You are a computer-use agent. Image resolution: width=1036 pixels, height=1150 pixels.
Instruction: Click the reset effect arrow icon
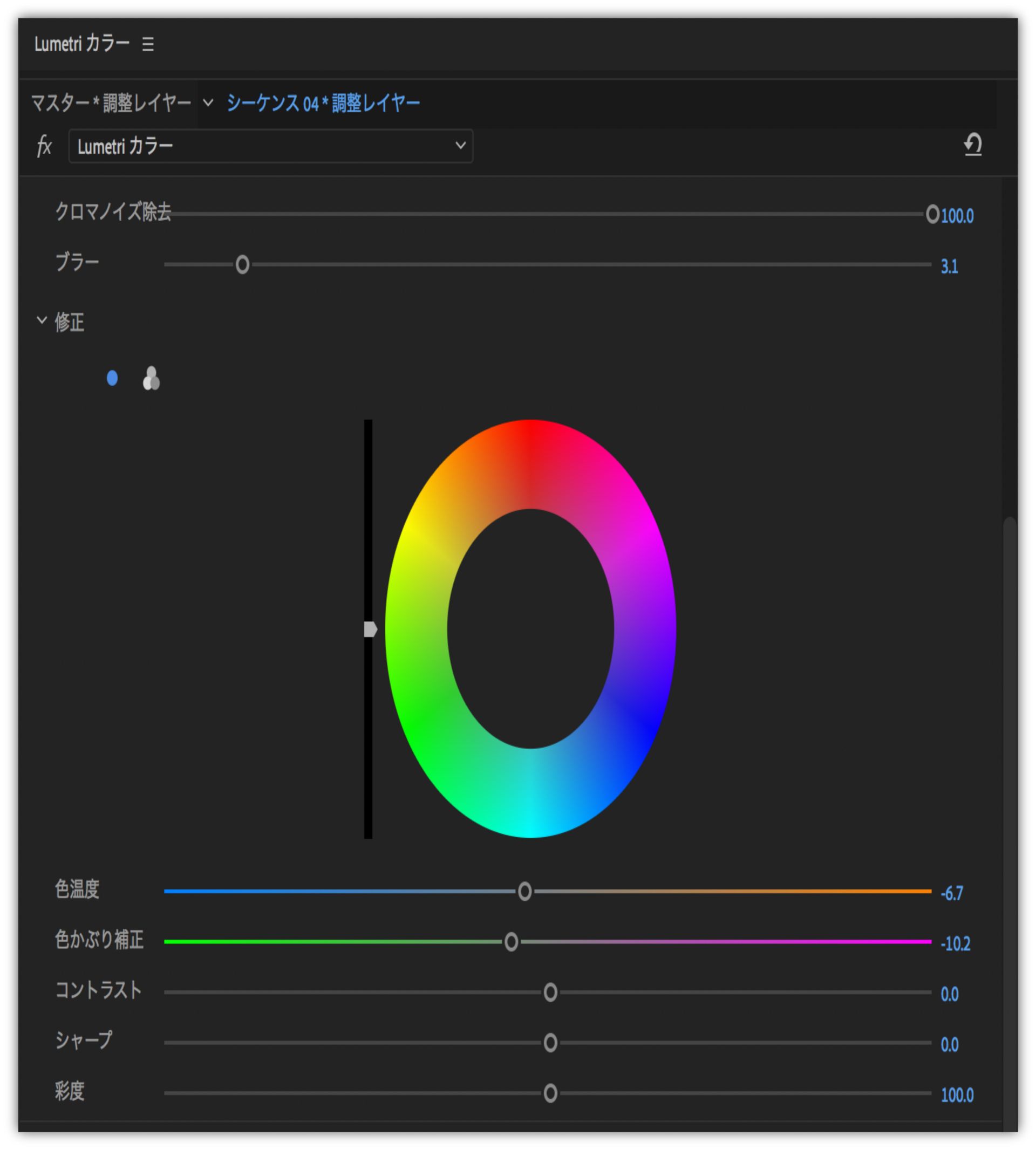(973, 145)
